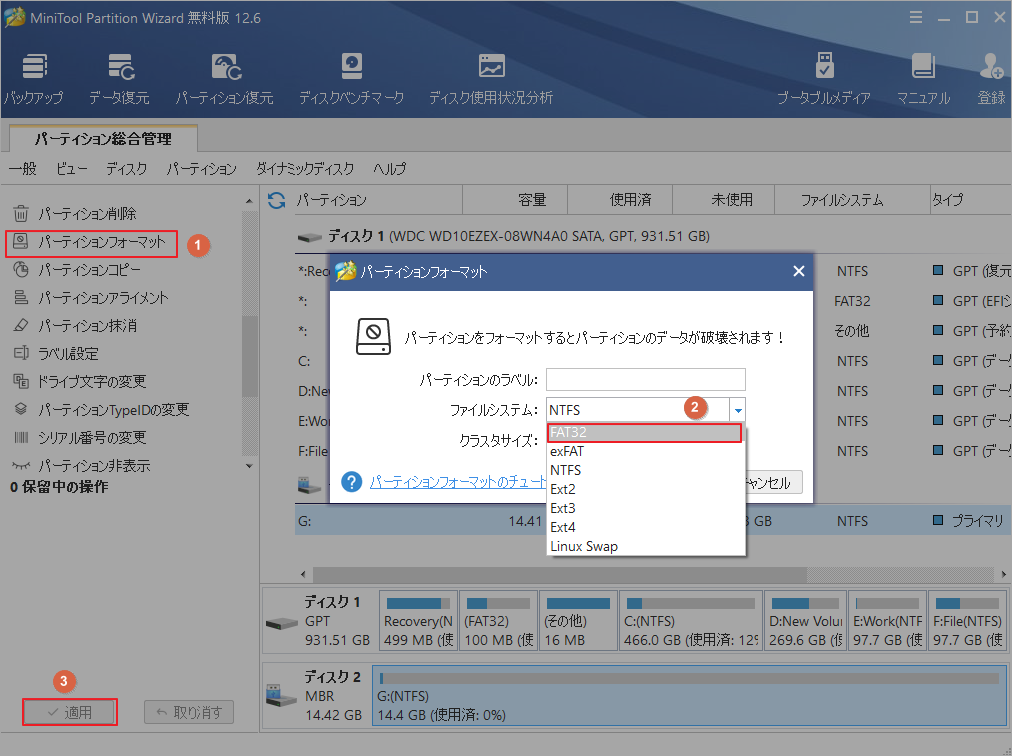Pick Ext3 in the file system list
Screen dimensions: 1012x756
tap(646, 508)
